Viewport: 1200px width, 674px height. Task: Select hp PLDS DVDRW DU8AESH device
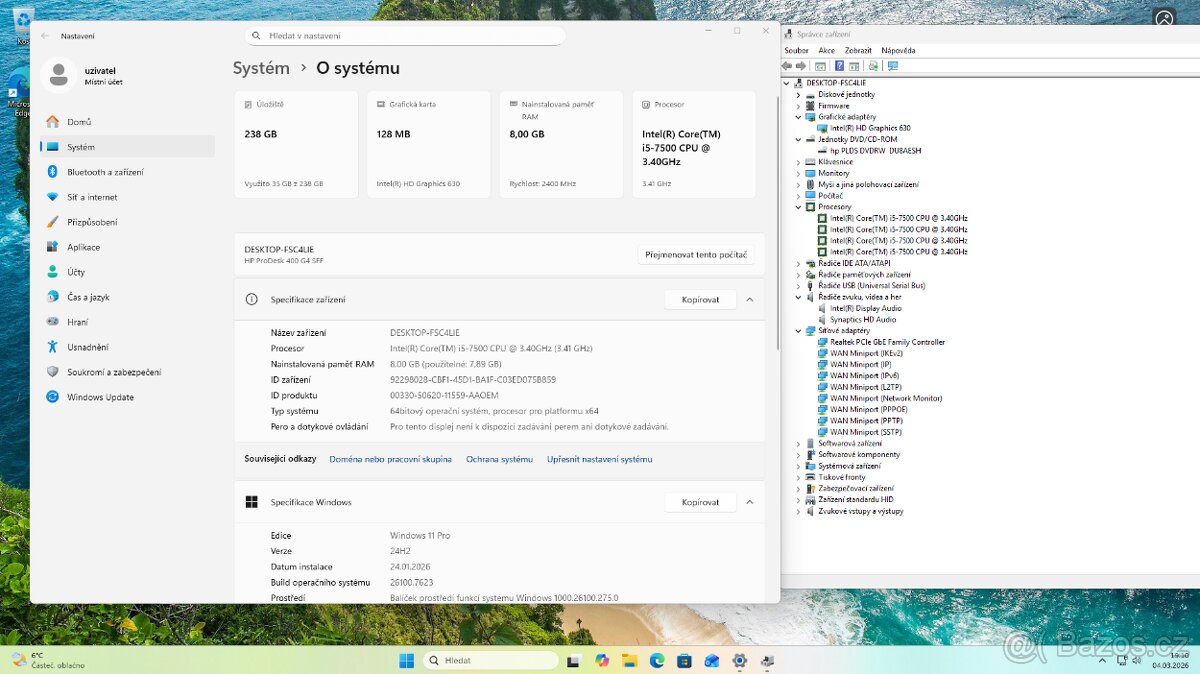(x=875, y=150)
